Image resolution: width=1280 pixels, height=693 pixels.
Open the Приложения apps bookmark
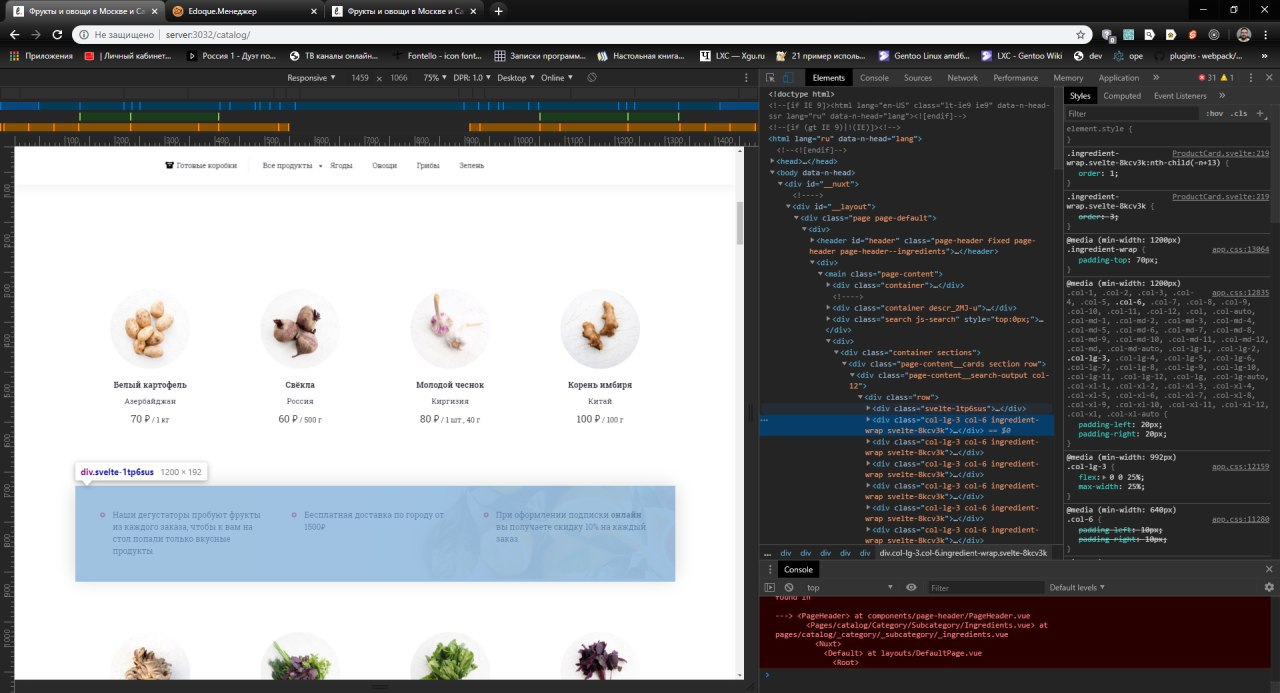tap(42, 56)
